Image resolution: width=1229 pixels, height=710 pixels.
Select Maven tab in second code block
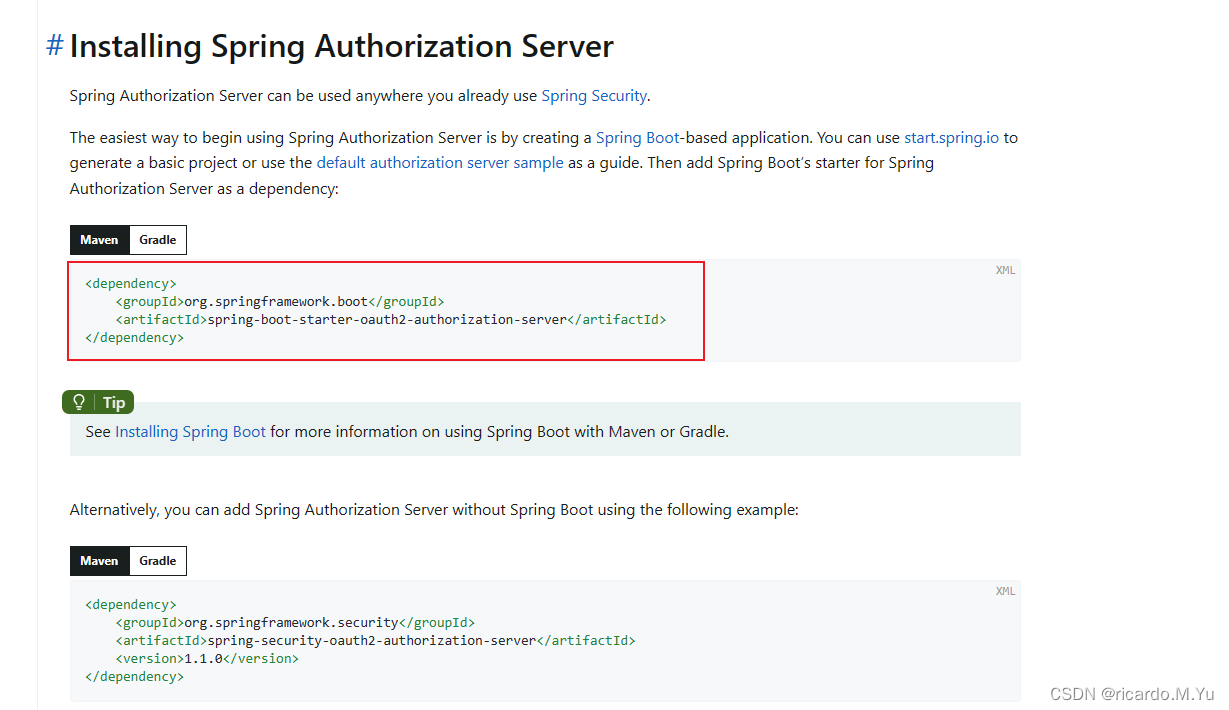click(x=100, y=561)
